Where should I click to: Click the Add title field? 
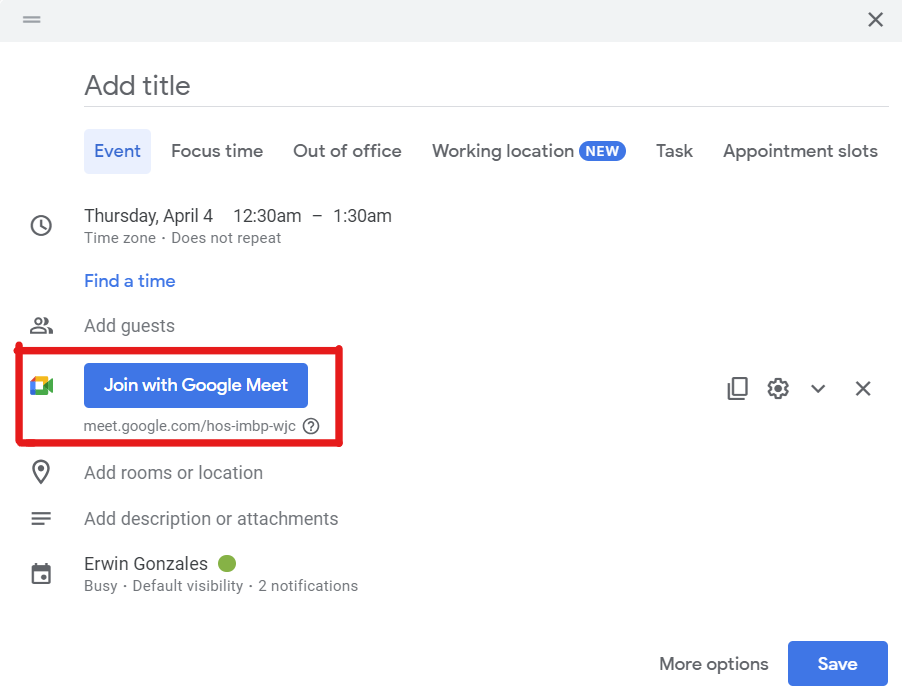coord(486,86)
